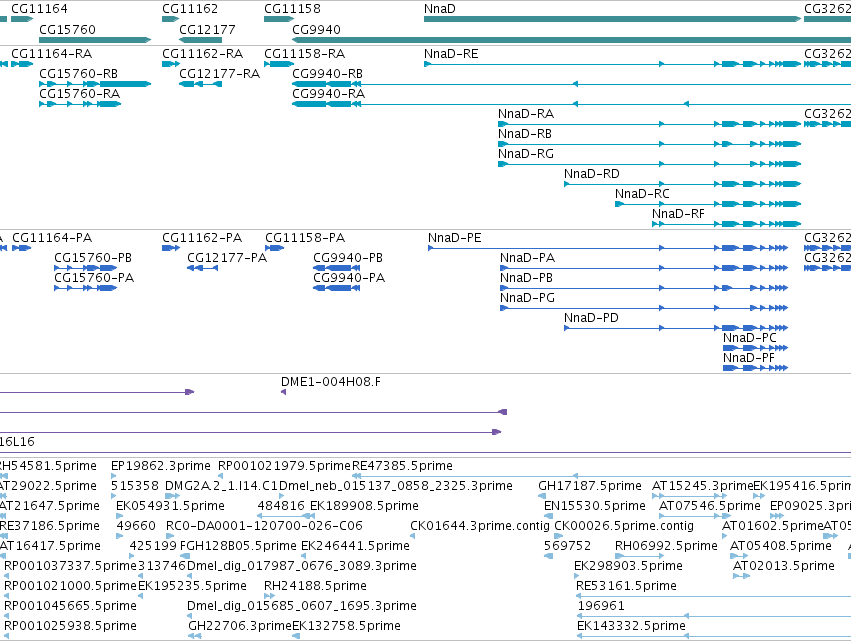The image size is (851, 641).
Task: Click the CG11158 gene label
Action: click(292, 9)
